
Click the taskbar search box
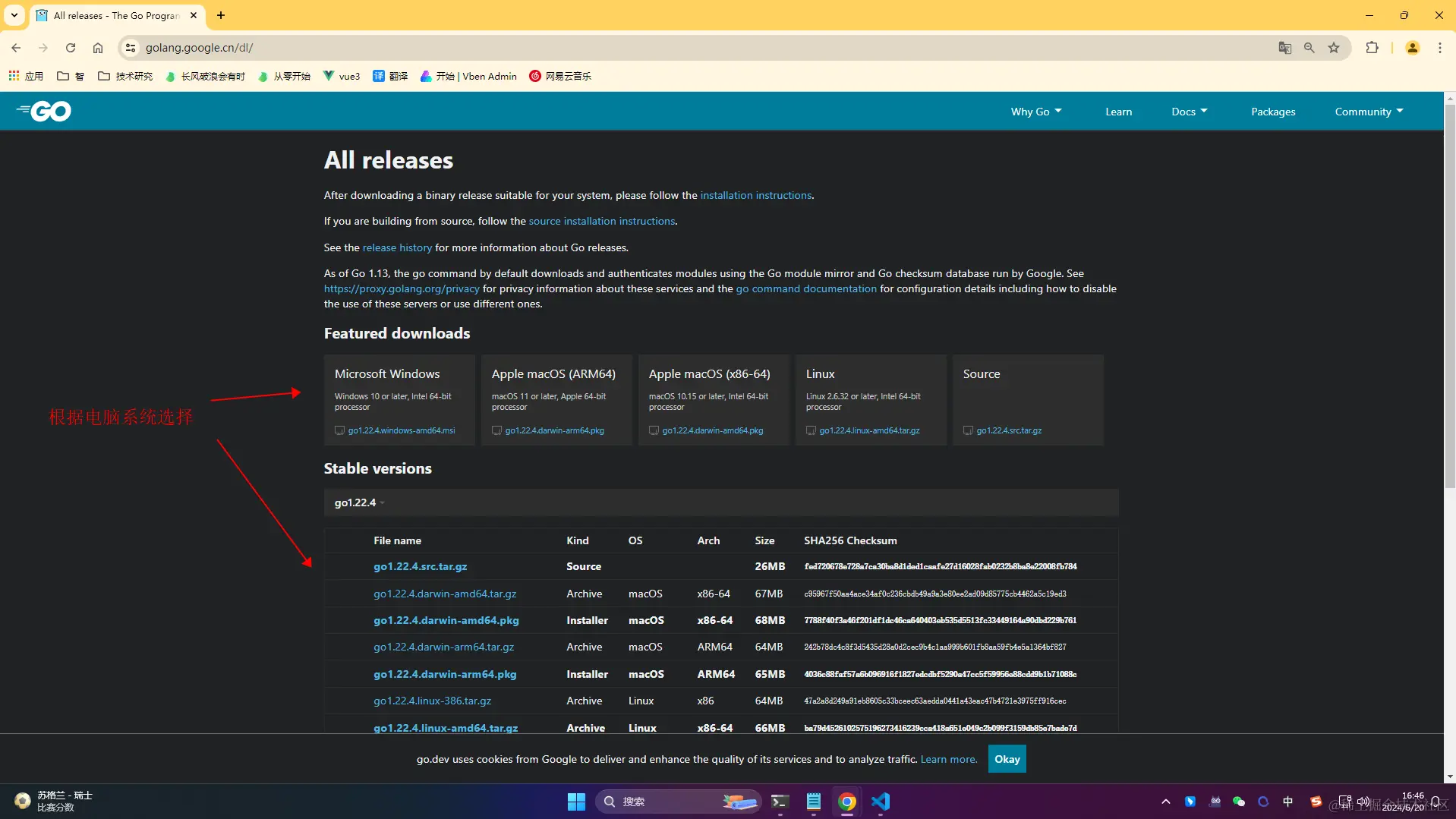click(678, 802)
